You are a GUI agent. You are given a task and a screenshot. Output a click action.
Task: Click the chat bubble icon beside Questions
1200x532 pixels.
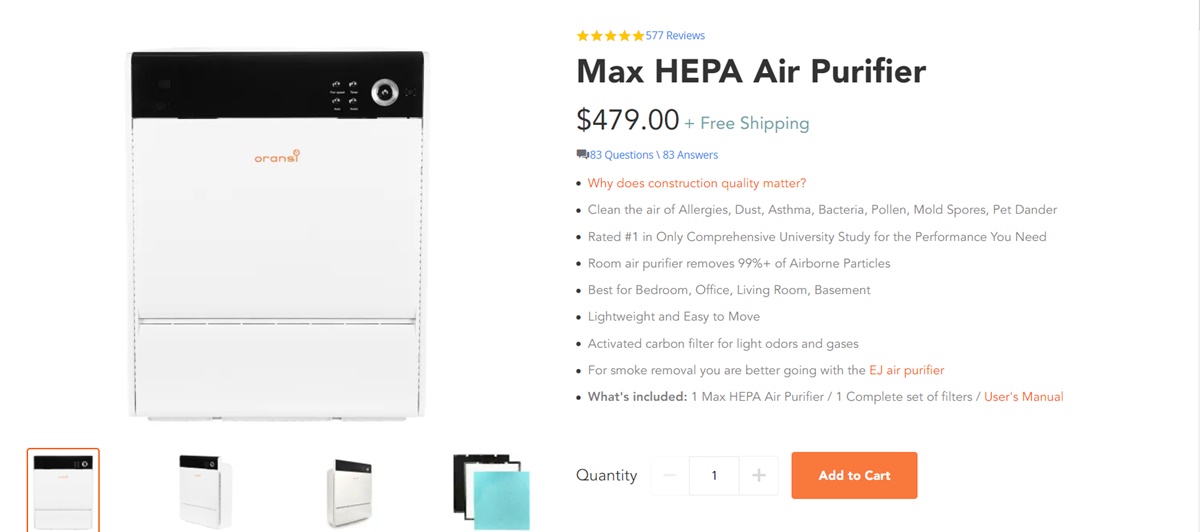tap(582, 155)
